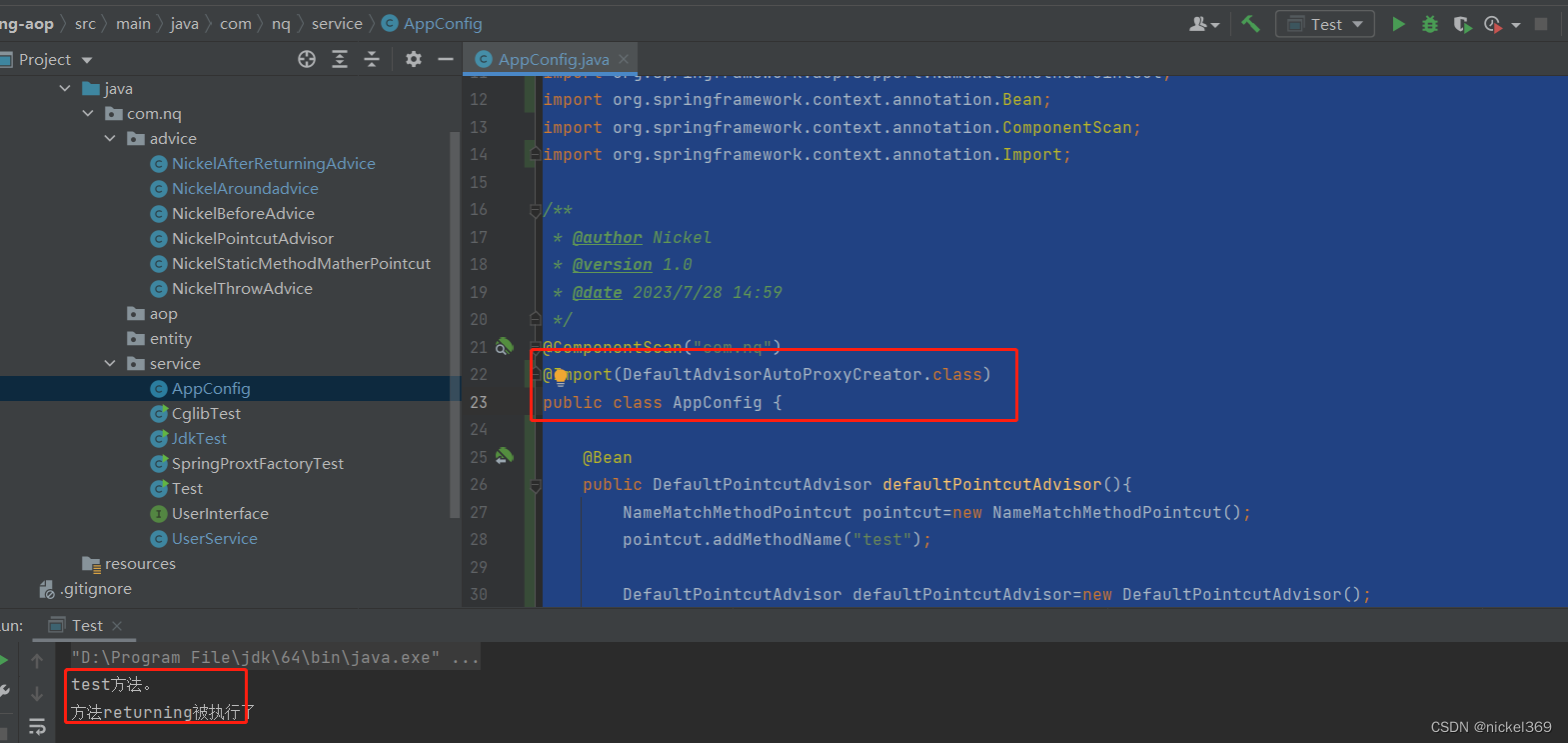1568x743 pixels.
Task: Open Test class in service package
Action: pyautogui.click(x=187, y=489)
